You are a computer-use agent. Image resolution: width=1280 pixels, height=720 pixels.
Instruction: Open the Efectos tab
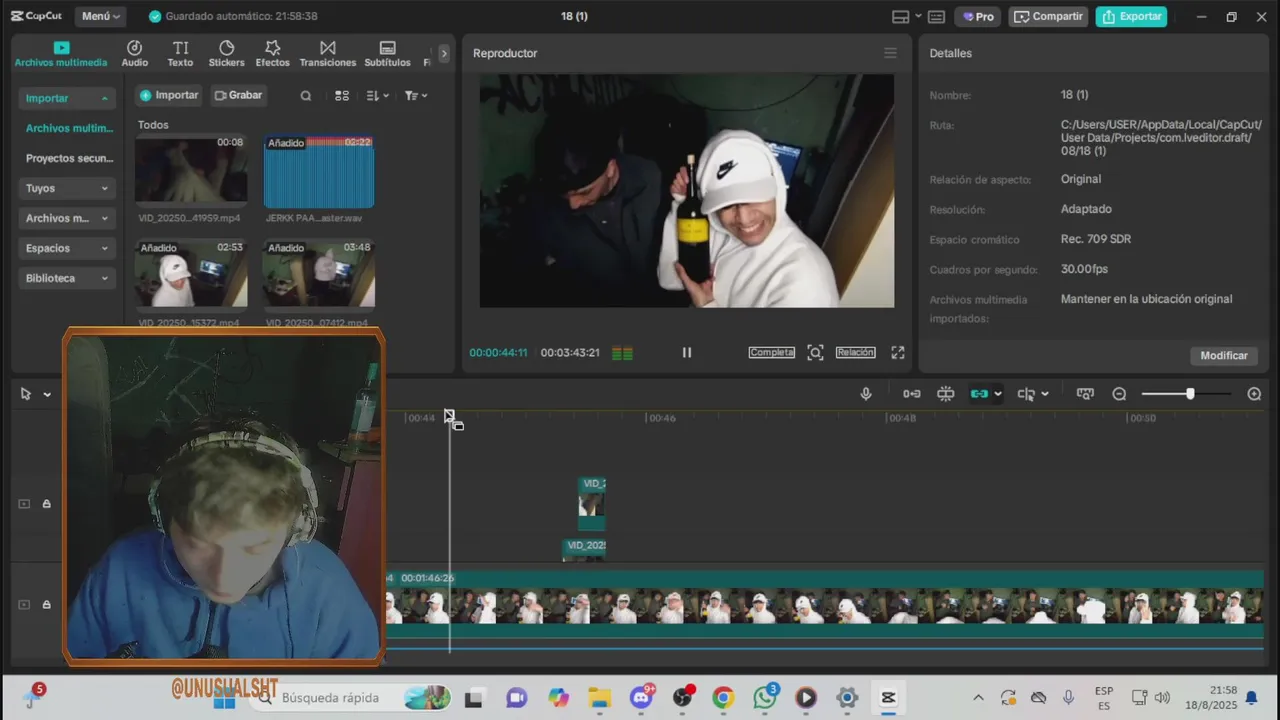[272, 54]
